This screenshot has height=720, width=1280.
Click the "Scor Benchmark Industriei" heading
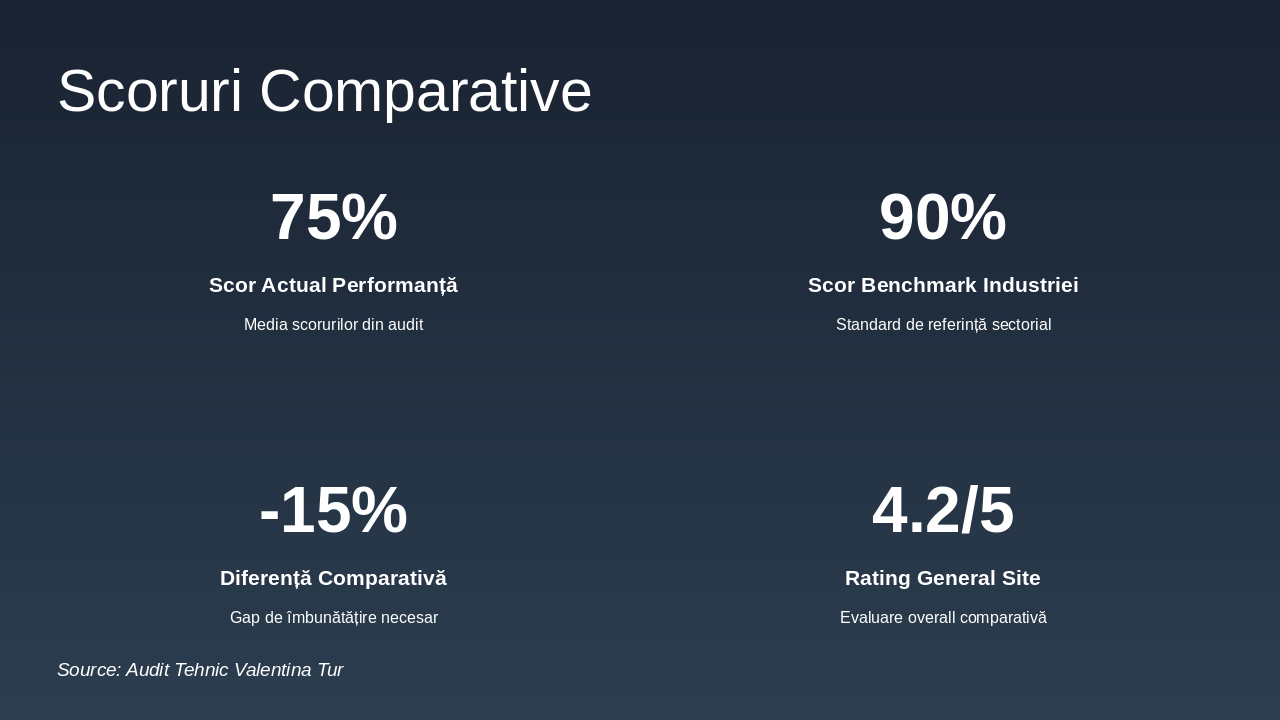(943, 285)
